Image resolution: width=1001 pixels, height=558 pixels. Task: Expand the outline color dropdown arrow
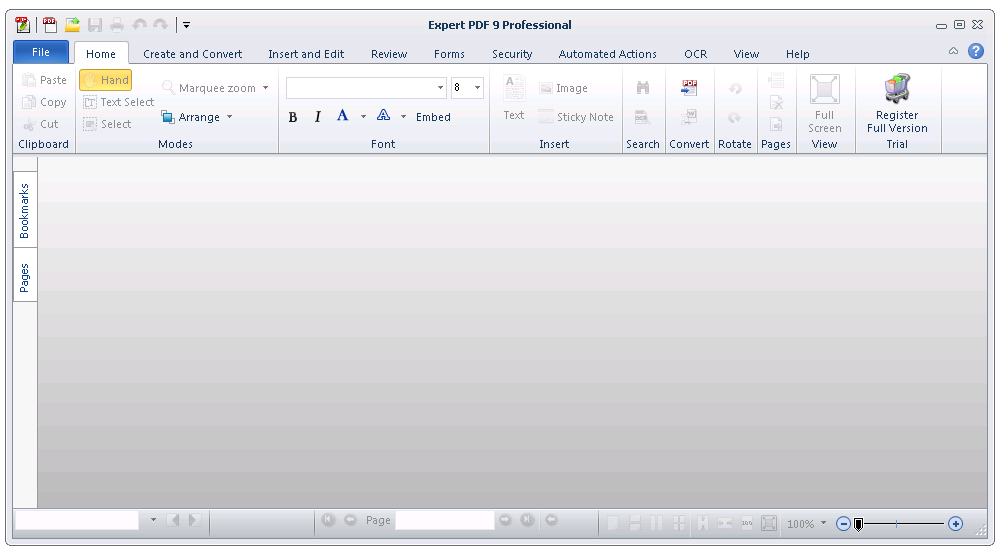click(403, 117)
